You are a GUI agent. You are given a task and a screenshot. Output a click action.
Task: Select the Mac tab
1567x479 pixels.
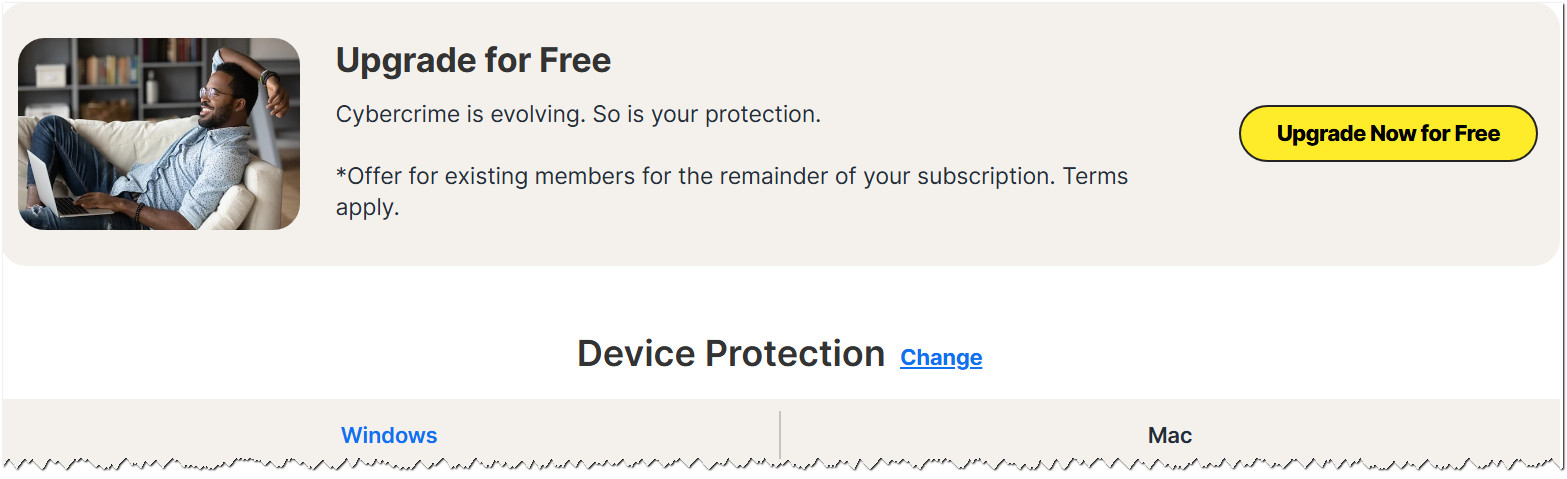1169,436
